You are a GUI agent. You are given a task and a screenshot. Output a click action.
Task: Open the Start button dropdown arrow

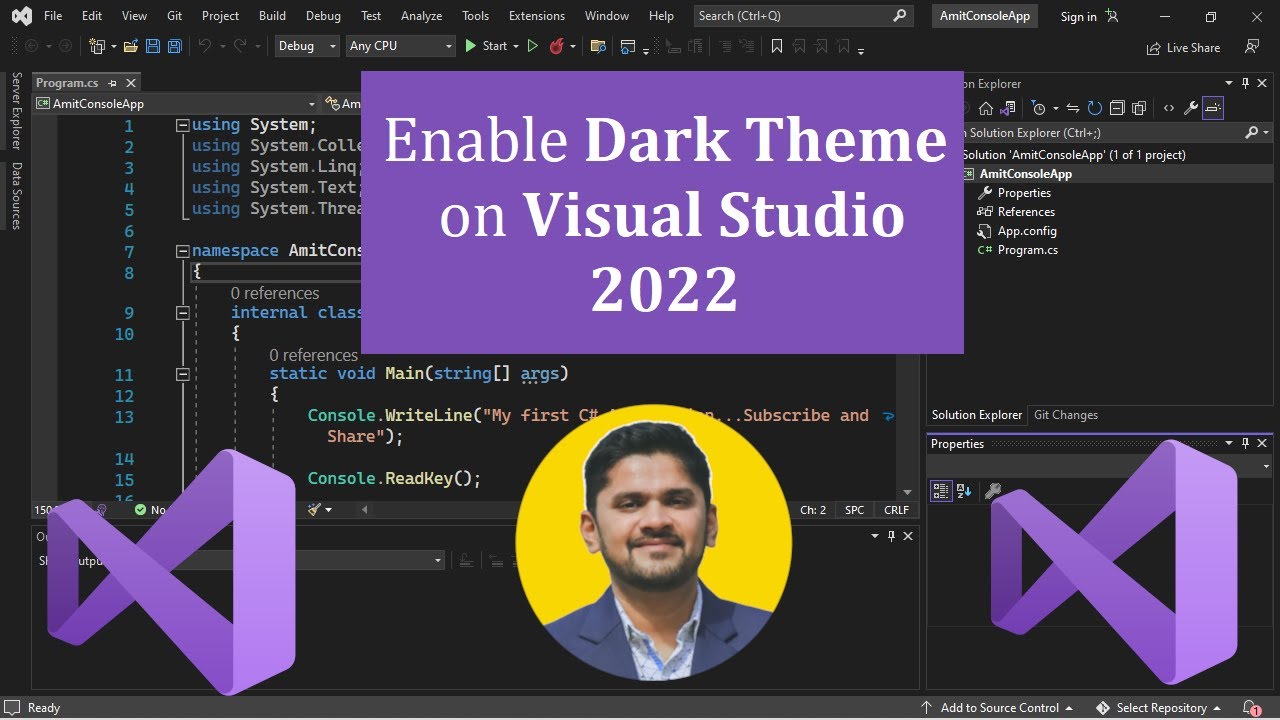[x=516, y=46]
